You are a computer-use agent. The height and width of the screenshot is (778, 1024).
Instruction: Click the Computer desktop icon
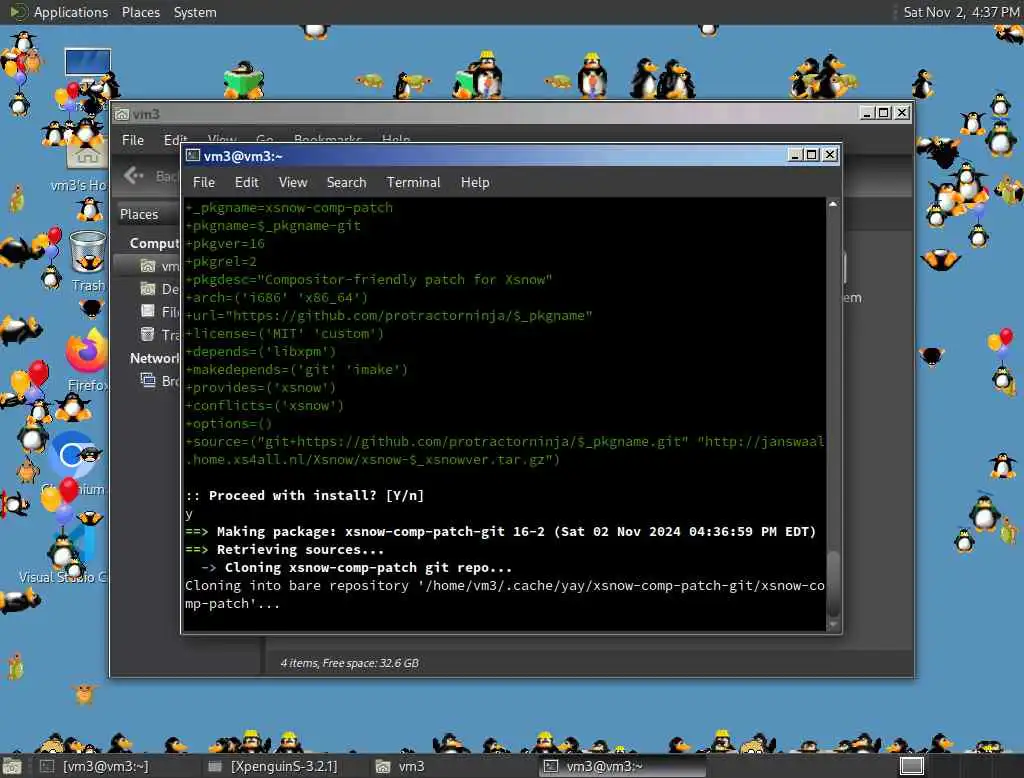tap(88, 64)
